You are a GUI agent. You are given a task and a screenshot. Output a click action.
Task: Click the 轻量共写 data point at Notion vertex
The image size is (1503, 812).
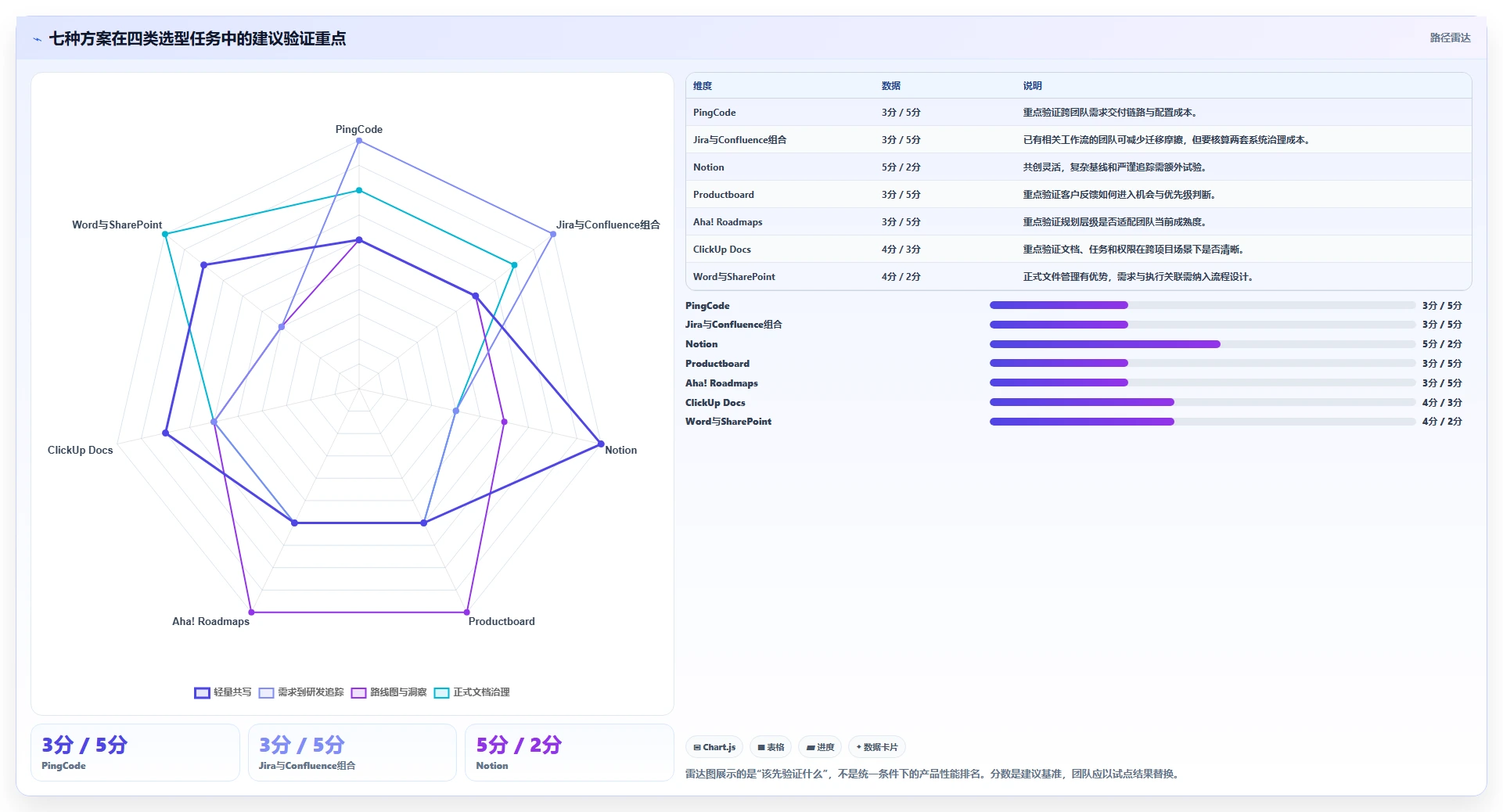(x=601, y=444)
